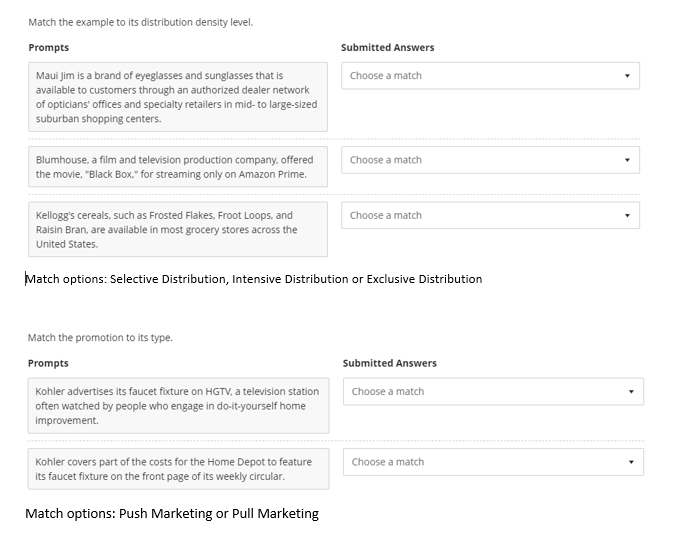Viewport: 694px width, 550px height.
Task: Click the Push or Pull Marketing options line
Action: click(x=172, y=514)
